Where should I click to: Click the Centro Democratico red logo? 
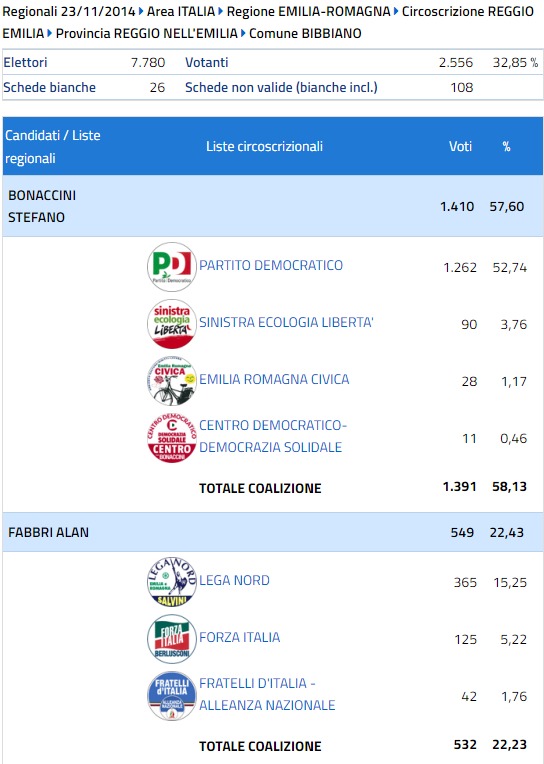[x=172, y=438]
